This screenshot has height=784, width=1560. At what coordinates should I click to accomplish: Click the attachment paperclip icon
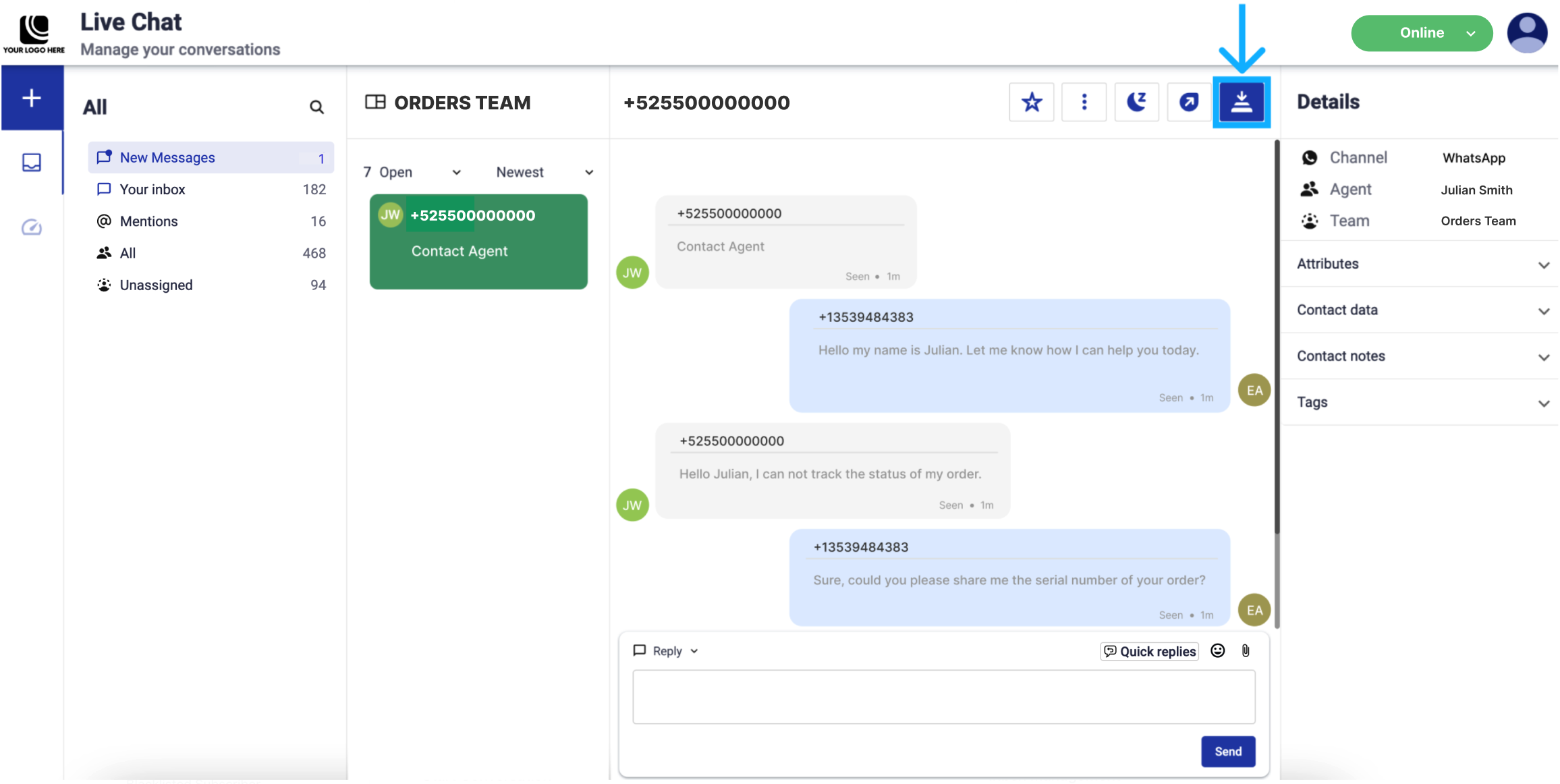(x=1246, y=650)
